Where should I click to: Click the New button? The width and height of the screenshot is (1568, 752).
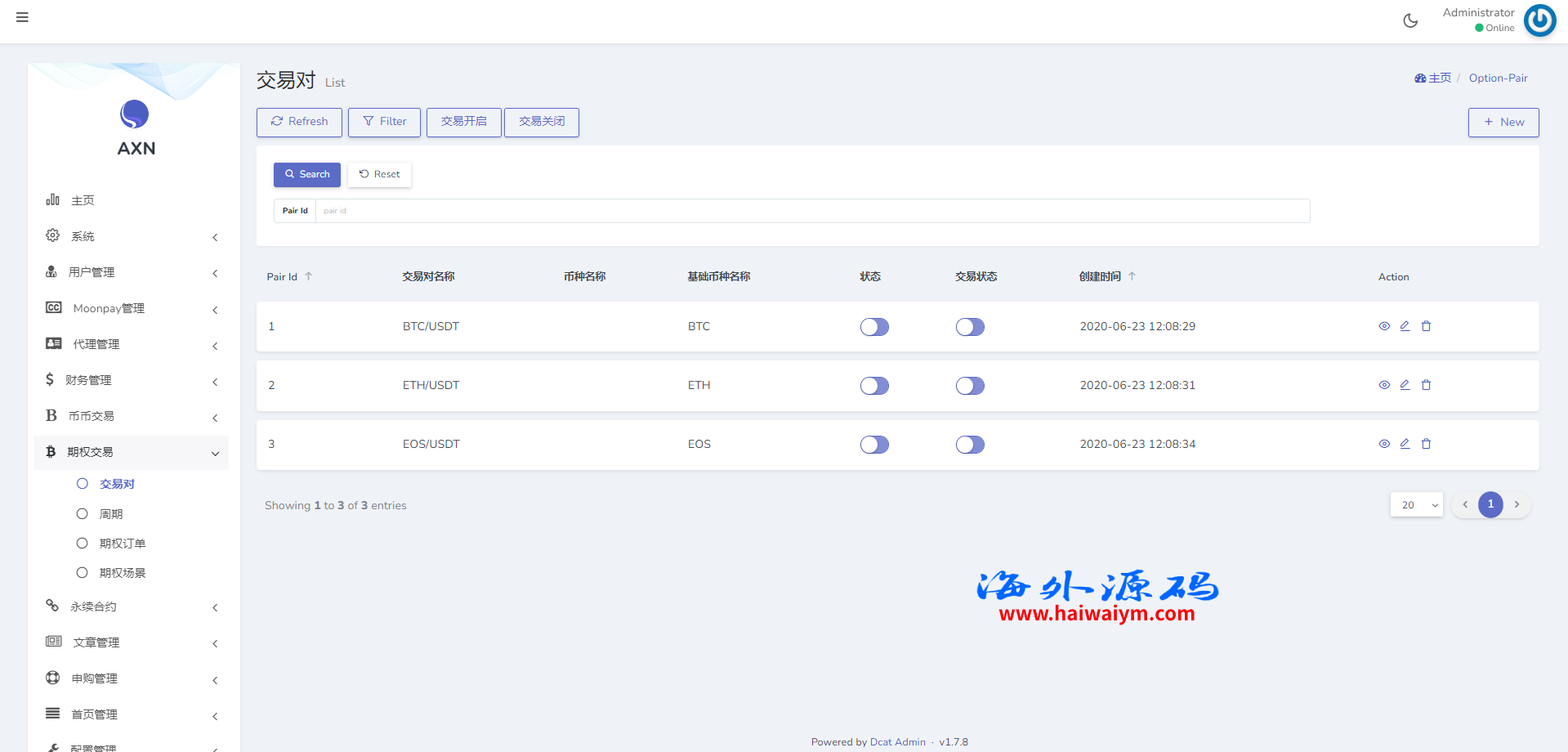click(x=1503, y=123)
